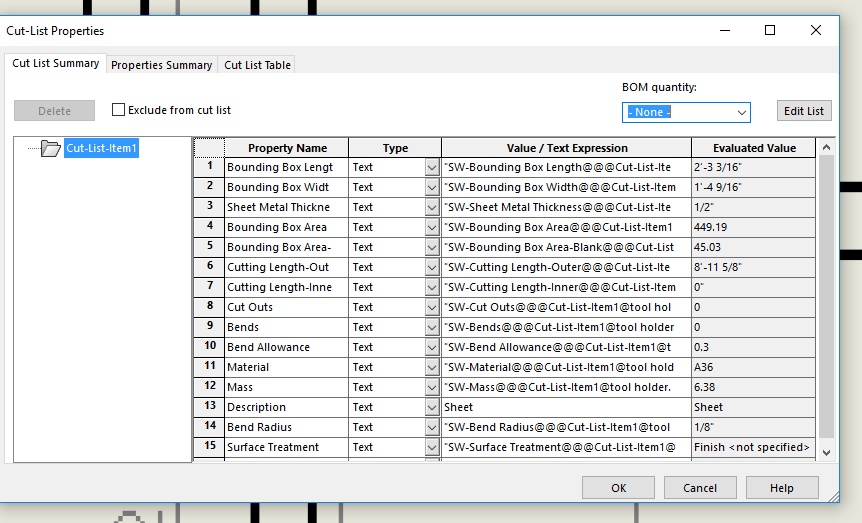This screenshot has width=862, height=523.
Task: Click the Surface Treatment property name cell
Action: point(286,447)
